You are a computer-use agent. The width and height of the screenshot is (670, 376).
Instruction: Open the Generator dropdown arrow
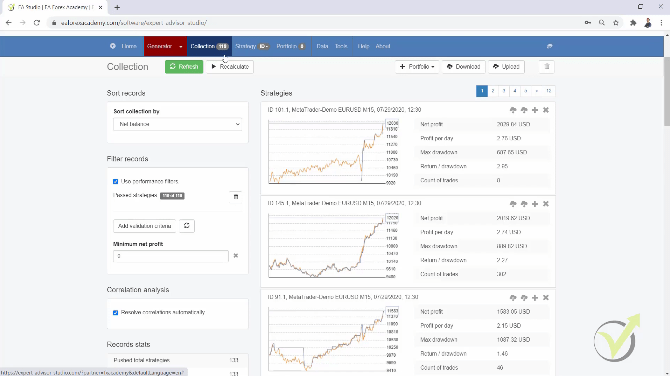click(181, 46)
